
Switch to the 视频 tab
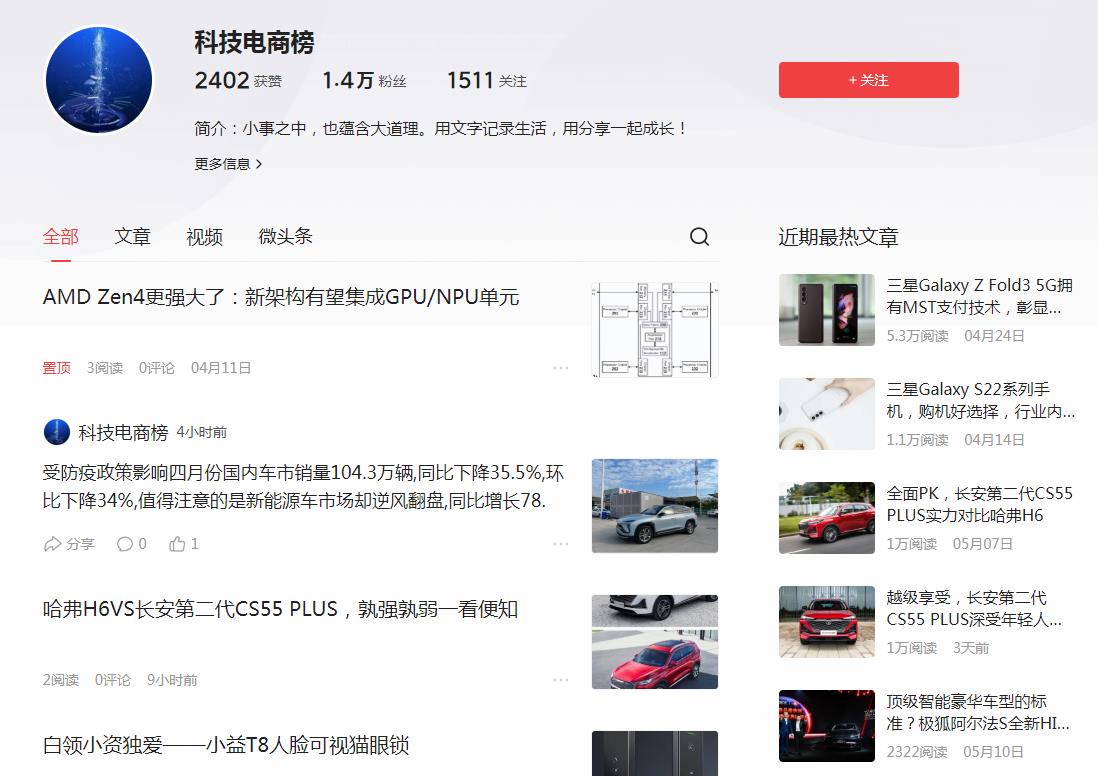(204, 237)
